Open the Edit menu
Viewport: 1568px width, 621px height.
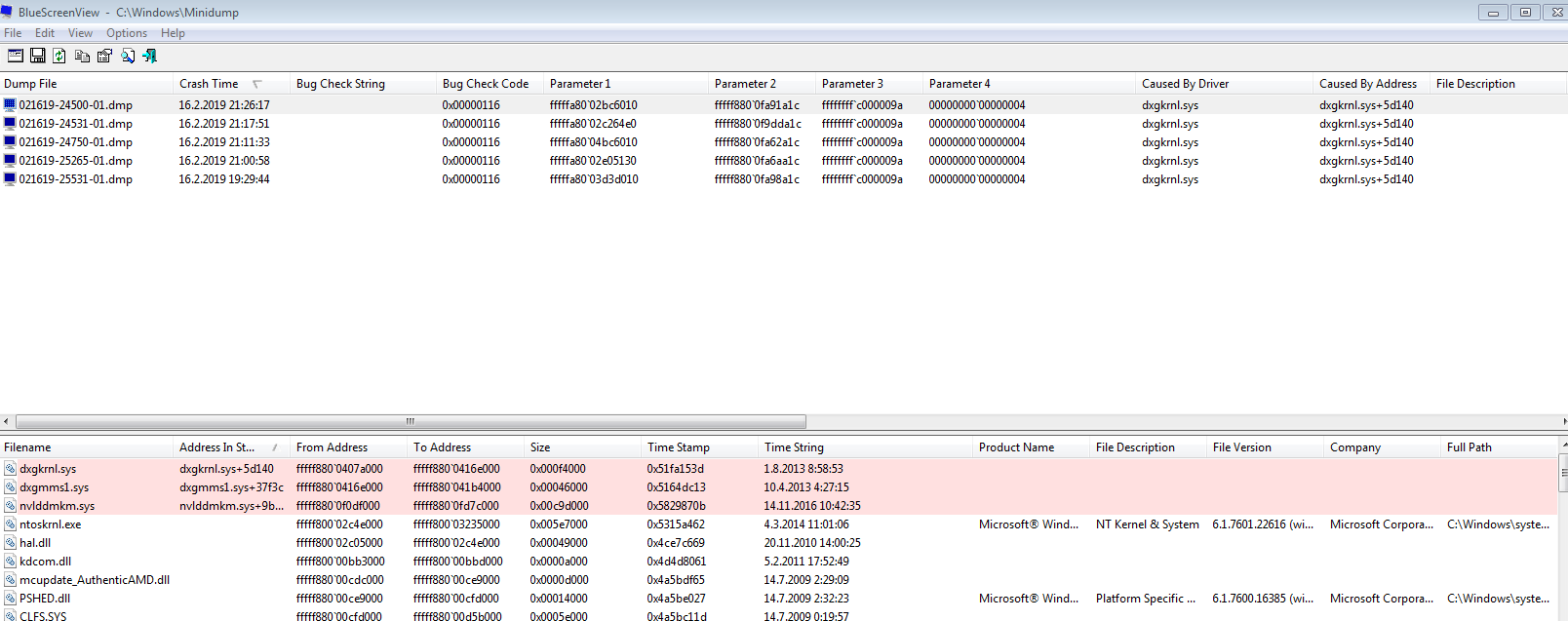(45, 33)
